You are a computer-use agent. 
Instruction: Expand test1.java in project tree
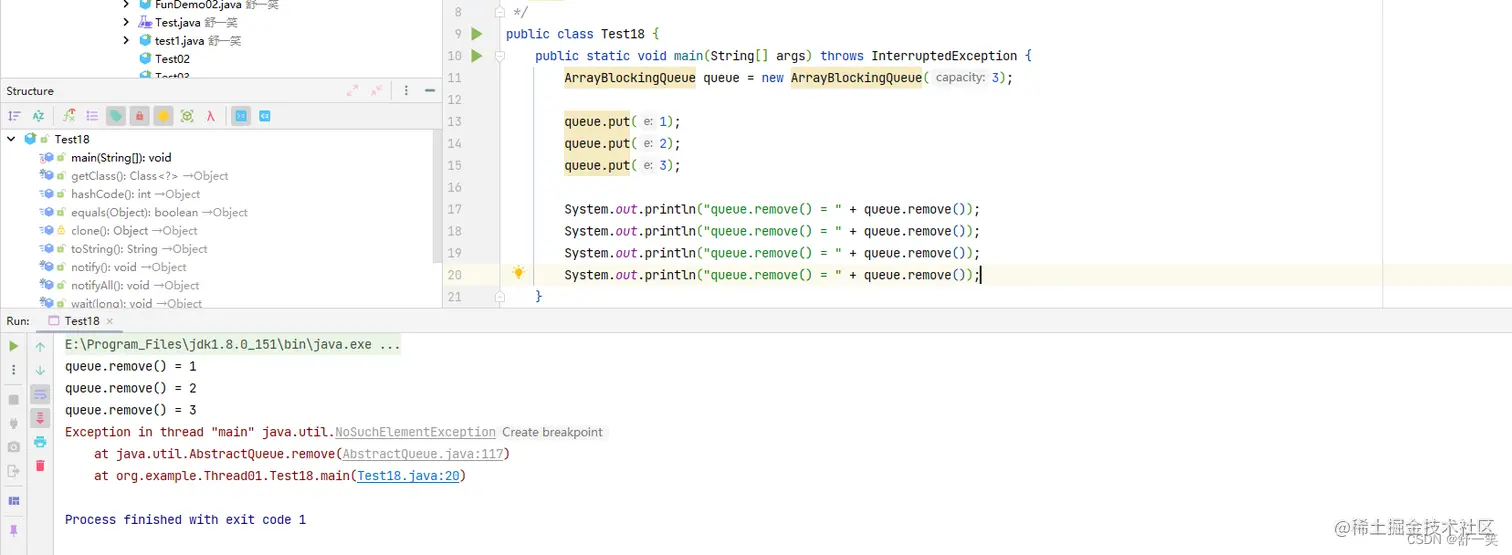(126, 40)
